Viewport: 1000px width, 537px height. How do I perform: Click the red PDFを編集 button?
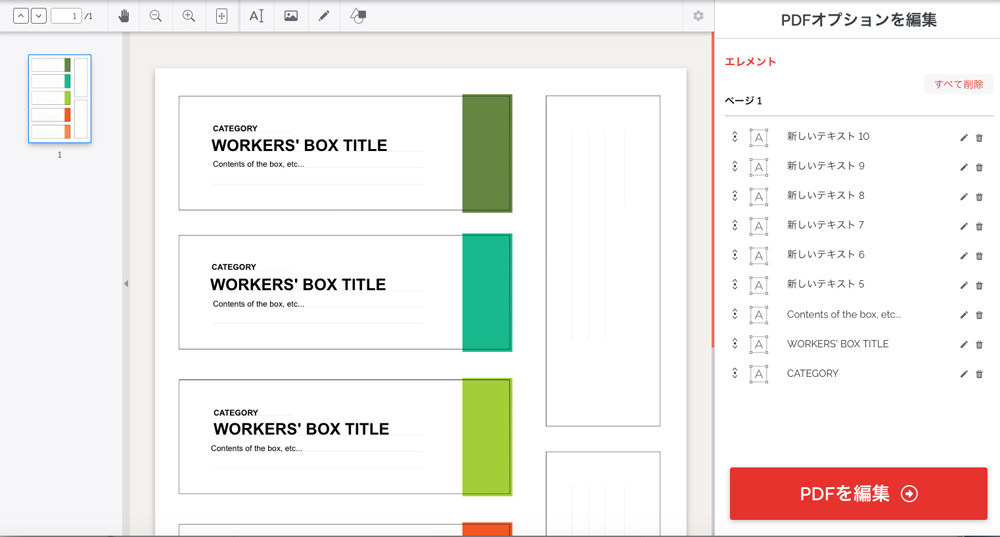pos(858,493)
